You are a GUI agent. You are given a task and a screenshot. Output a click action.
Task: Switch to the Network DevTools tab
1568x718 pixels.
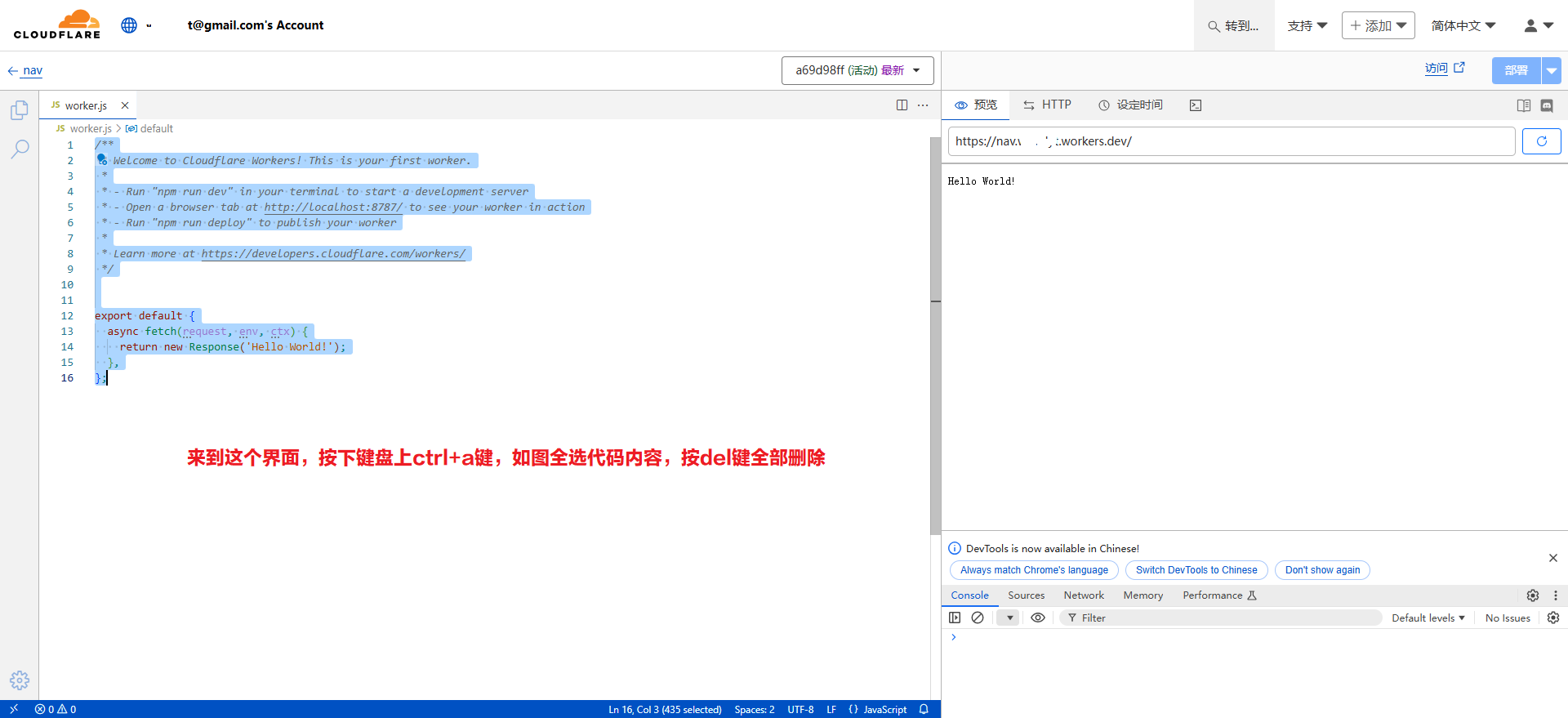(1083, 595)
